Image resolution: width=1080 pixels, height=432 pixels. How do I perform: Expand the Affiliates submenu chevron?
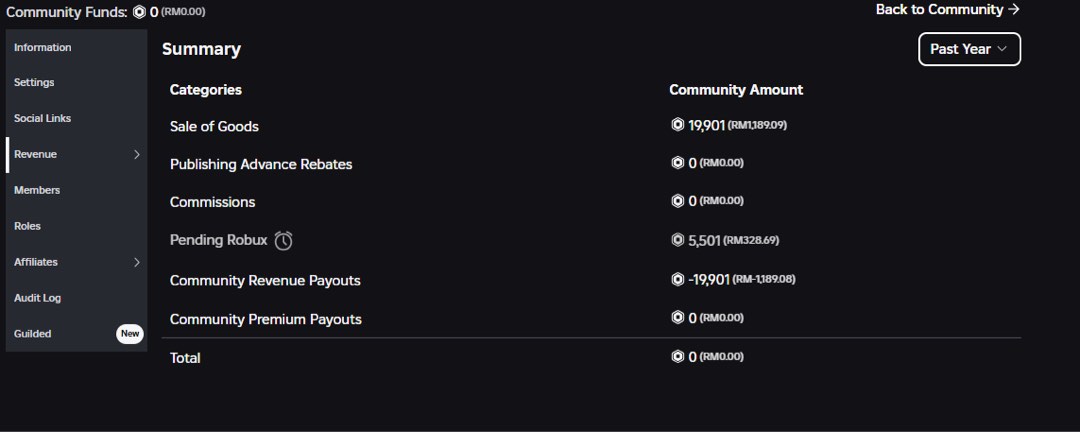[136, 262]
